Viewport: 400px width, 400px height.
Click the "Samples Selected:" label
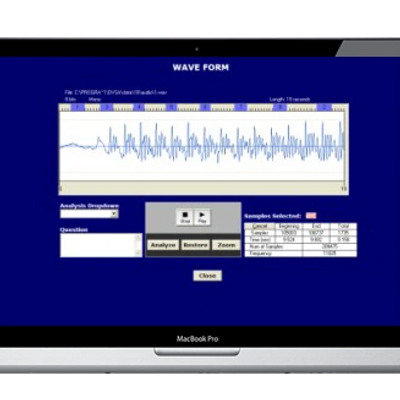(x=273, y=216)
